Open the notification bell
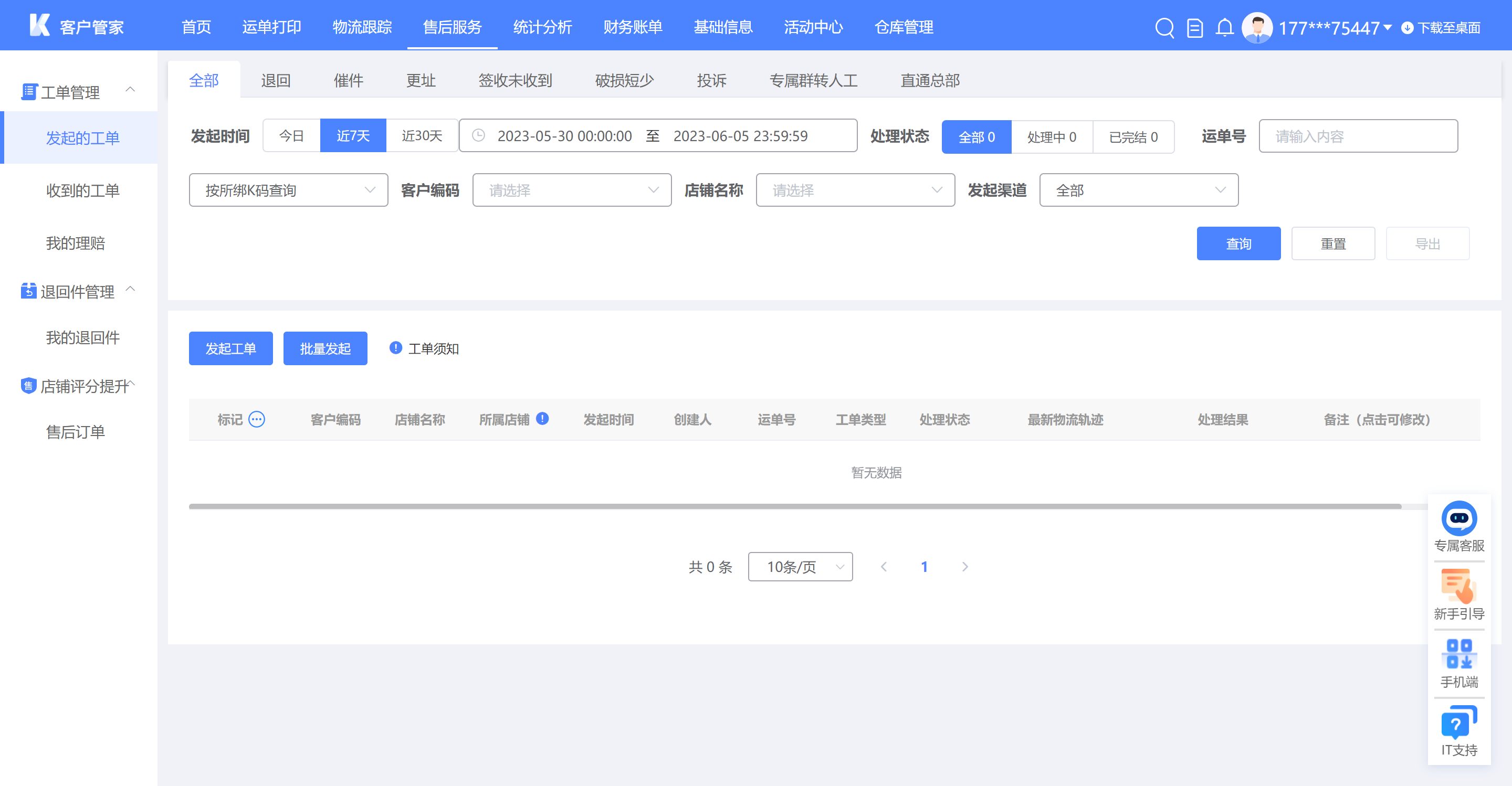Viewport: 1512px width, 786px height. [x=1224, y=28]
